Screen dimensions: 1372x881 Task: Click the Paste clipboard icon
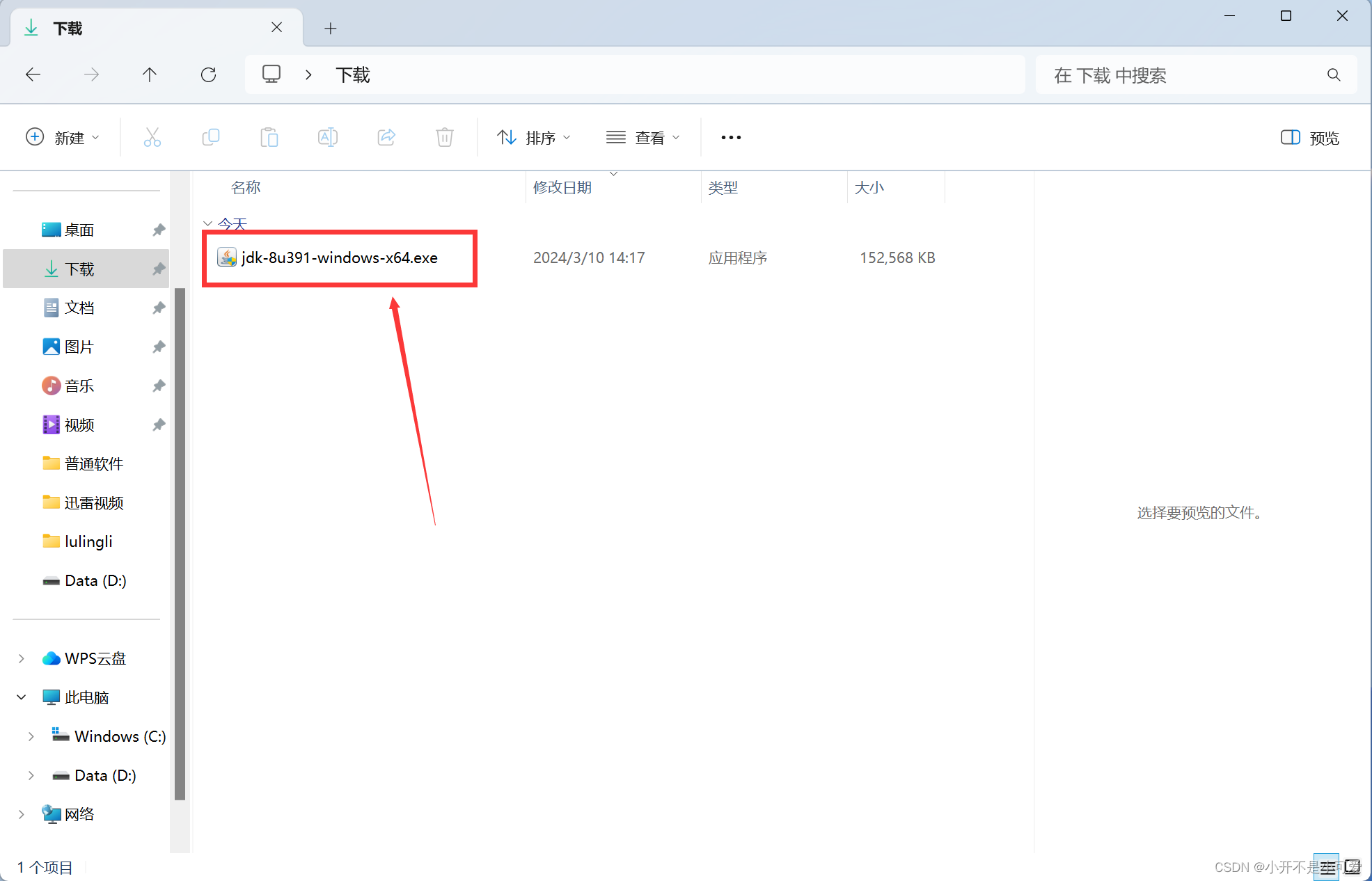click(x=269, y=137)
